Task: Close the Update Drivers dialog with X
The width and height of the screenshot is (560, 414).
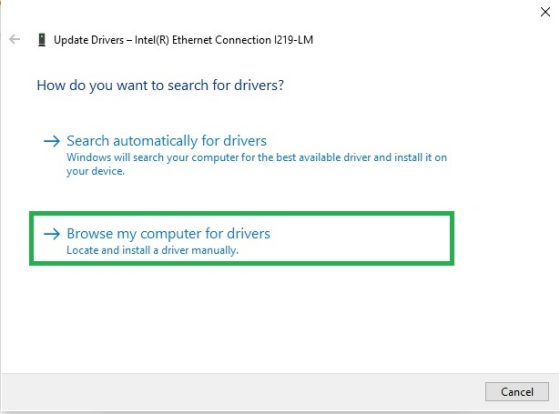Action: coord(545,12)
